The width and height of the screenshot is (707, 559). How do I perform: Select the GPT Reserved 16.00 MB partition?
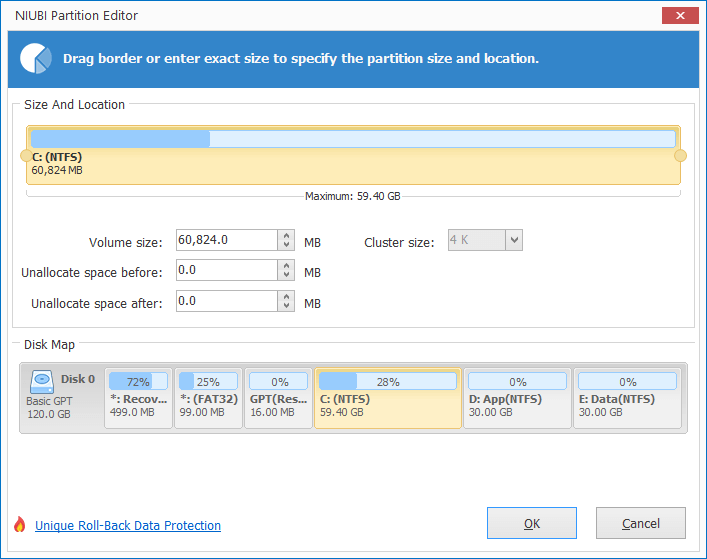click(x=278, y=398)
